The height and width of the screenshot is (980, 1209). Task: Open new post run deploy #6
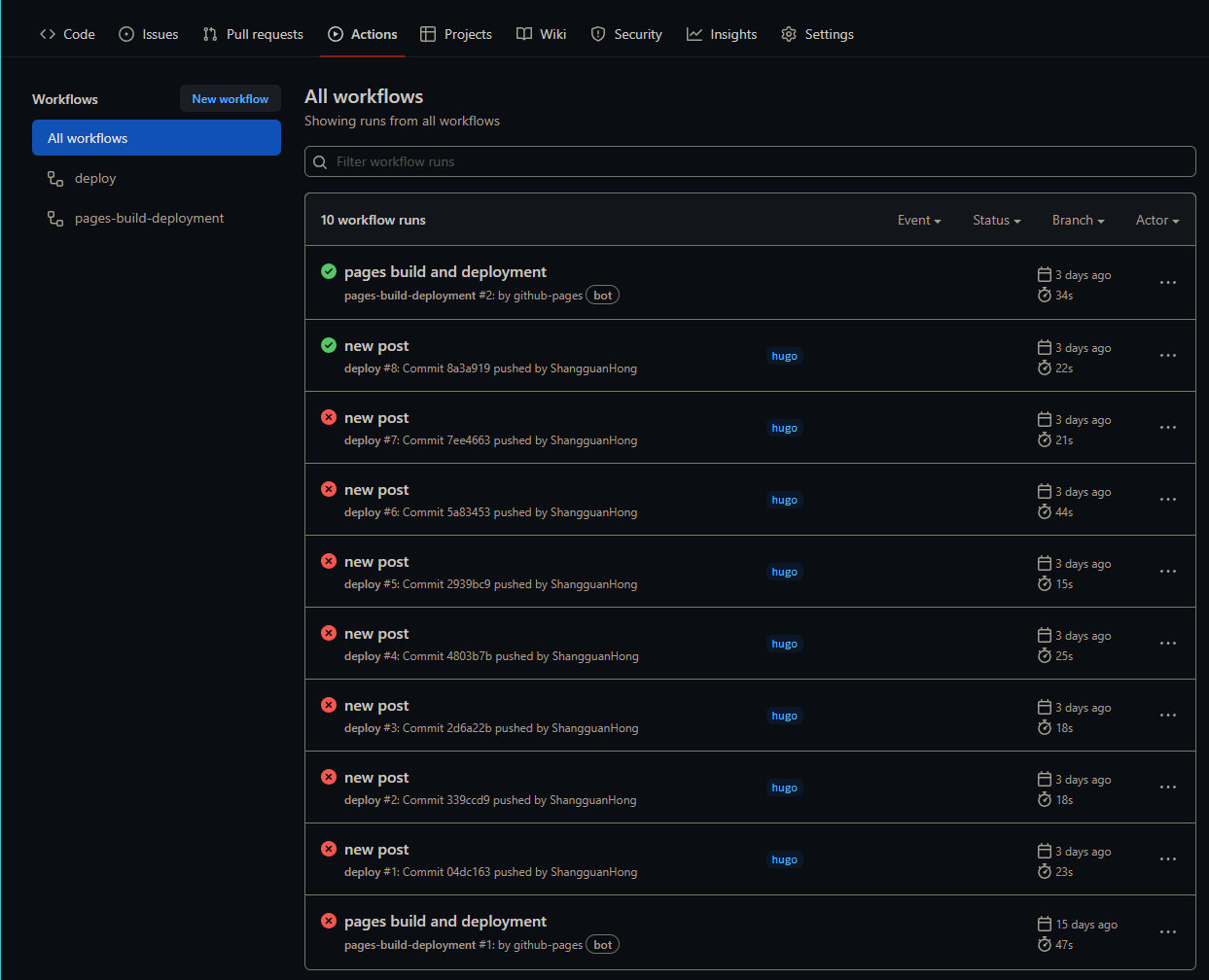[376, 490]
